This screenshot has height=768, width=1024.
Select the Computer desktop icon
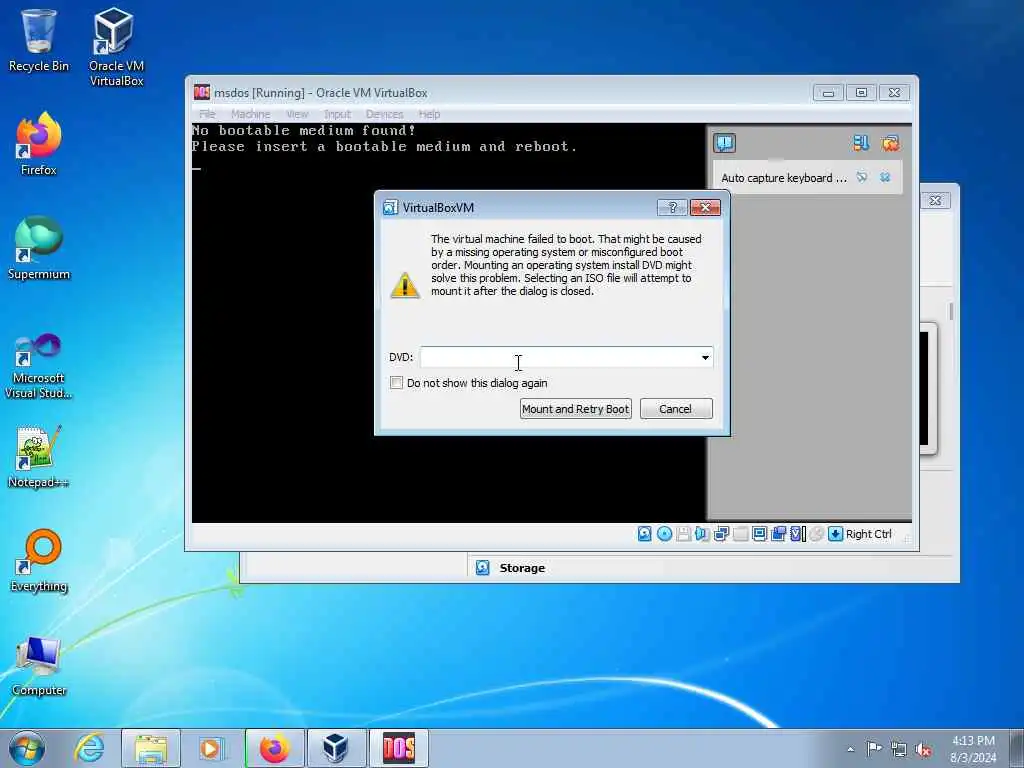click(x=39, y=666)
